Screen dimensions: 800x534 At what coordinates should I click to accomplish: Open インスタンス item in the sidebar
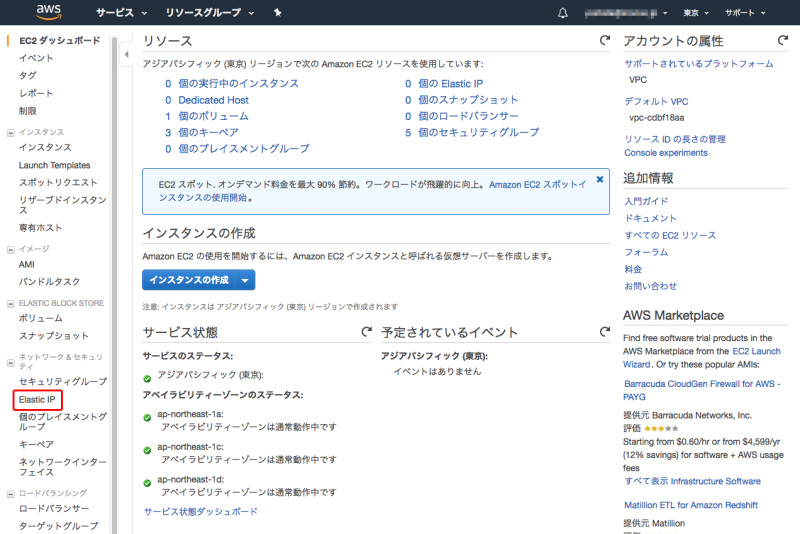[x=45, y=147]
